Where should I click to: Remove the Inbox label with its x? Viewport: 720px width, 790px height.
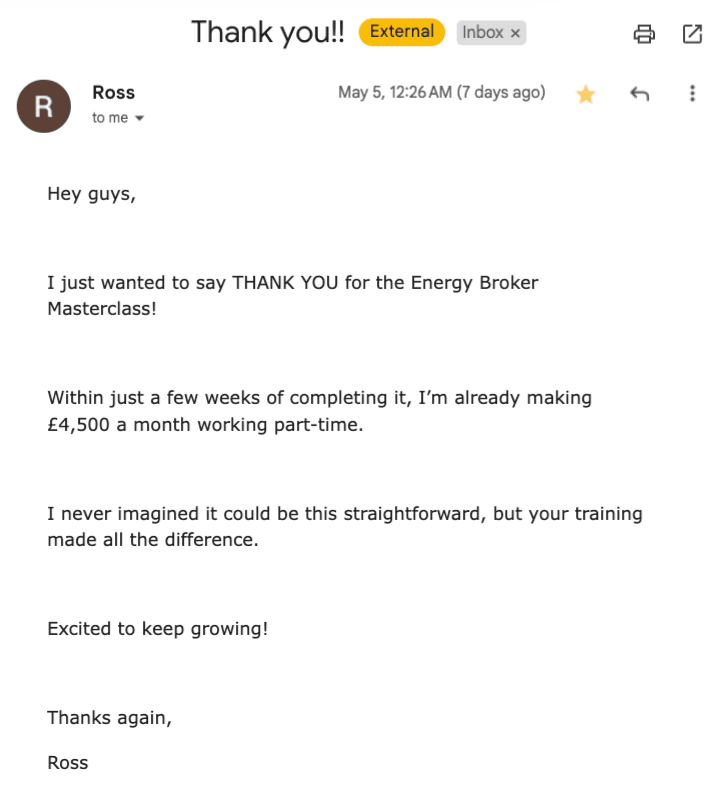click(x=515, y=33)
